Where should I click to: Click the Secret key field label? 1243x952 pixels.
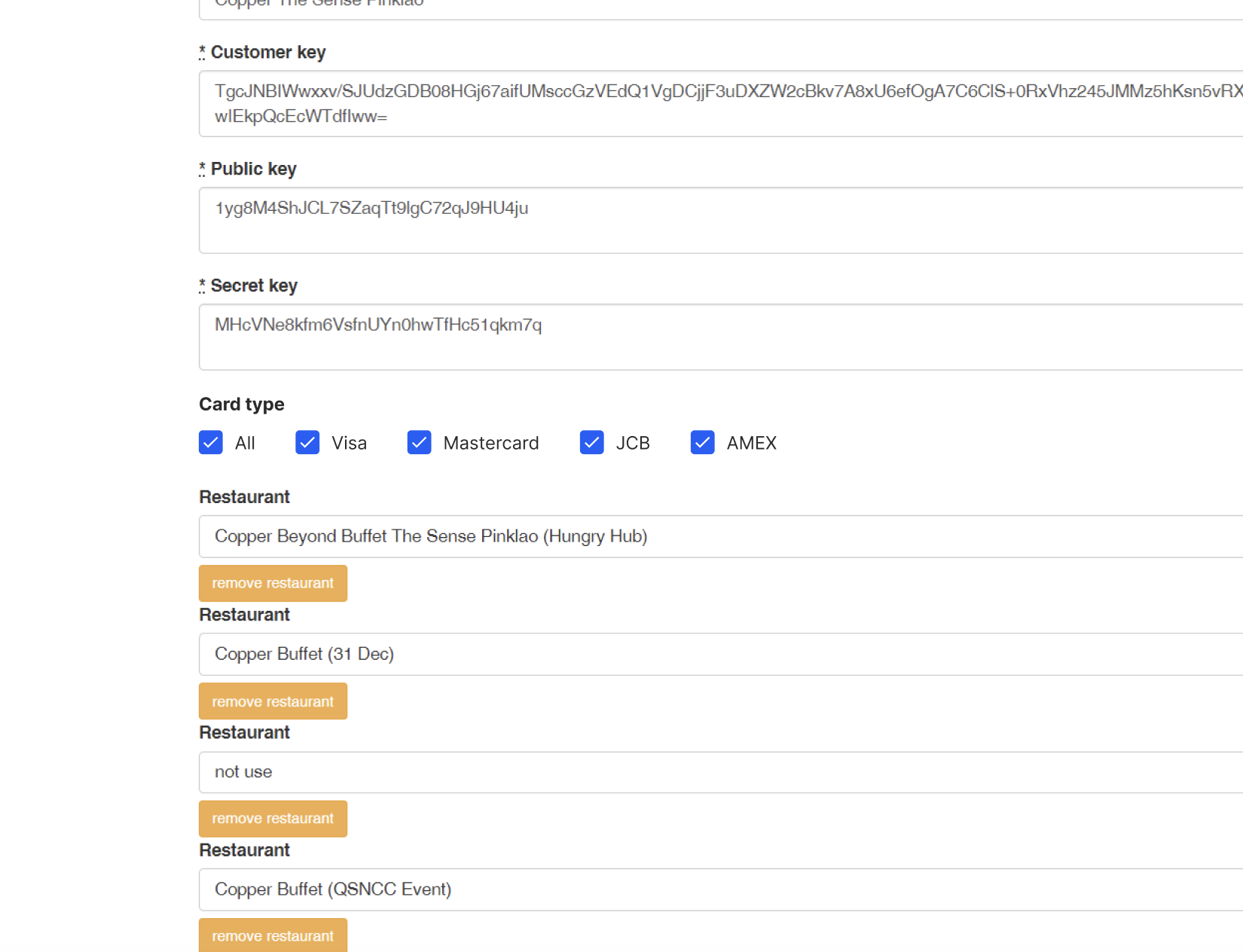pos(254,285)
